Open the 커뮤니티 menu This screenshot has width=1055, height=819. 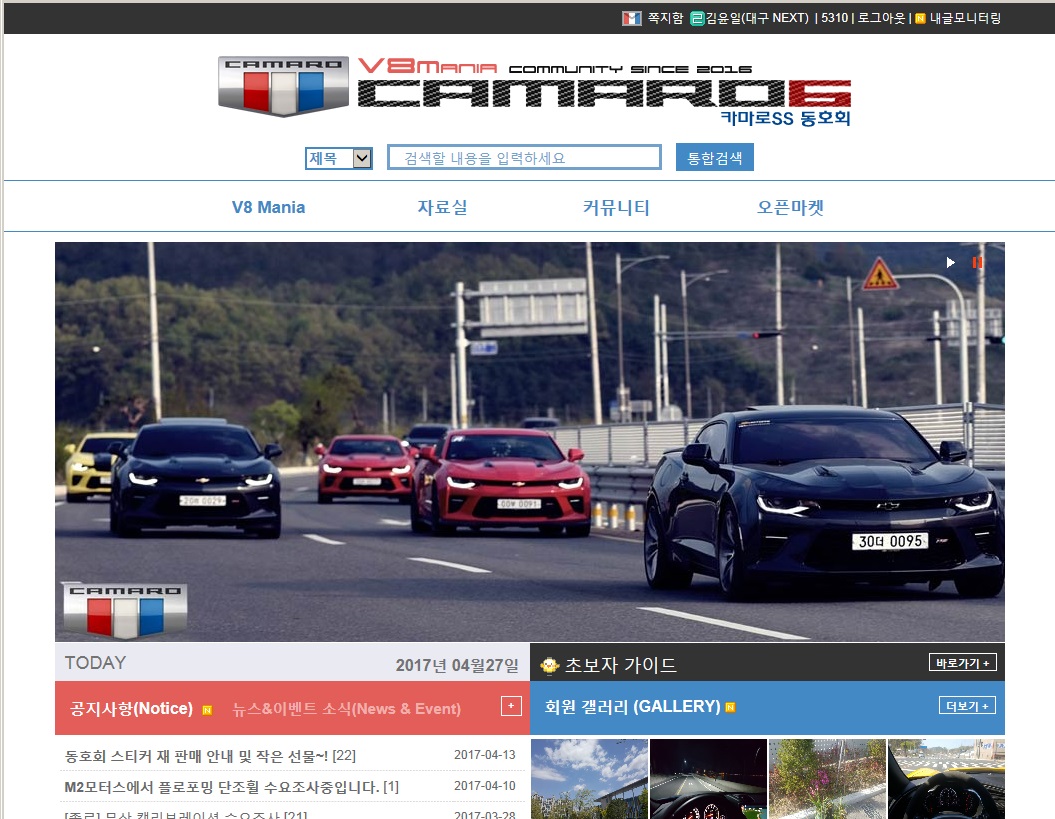click(x=616, y=207)
